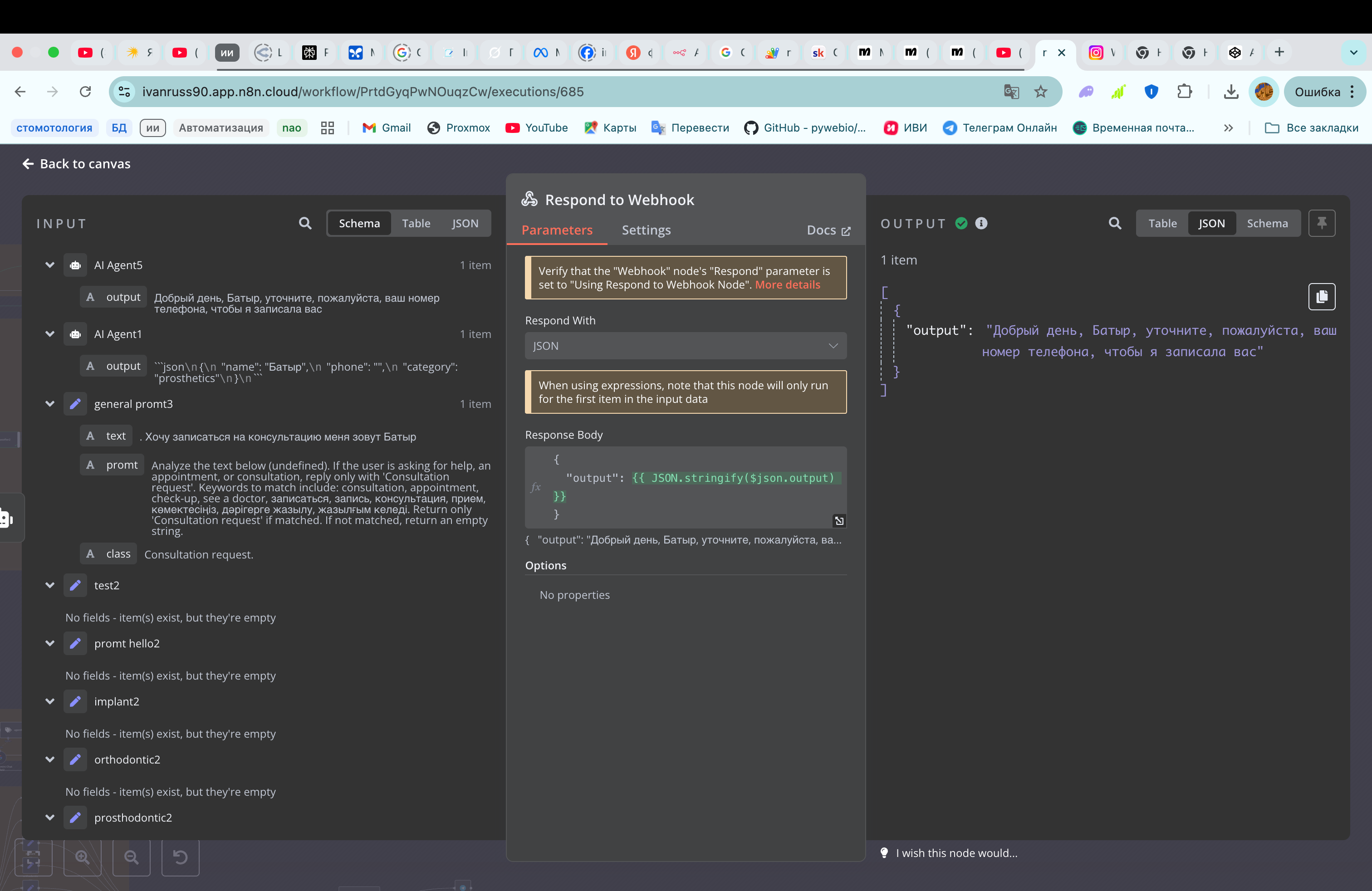Expand the Response Body editor
Screen dimensions: 1372x891
(839, 520)
